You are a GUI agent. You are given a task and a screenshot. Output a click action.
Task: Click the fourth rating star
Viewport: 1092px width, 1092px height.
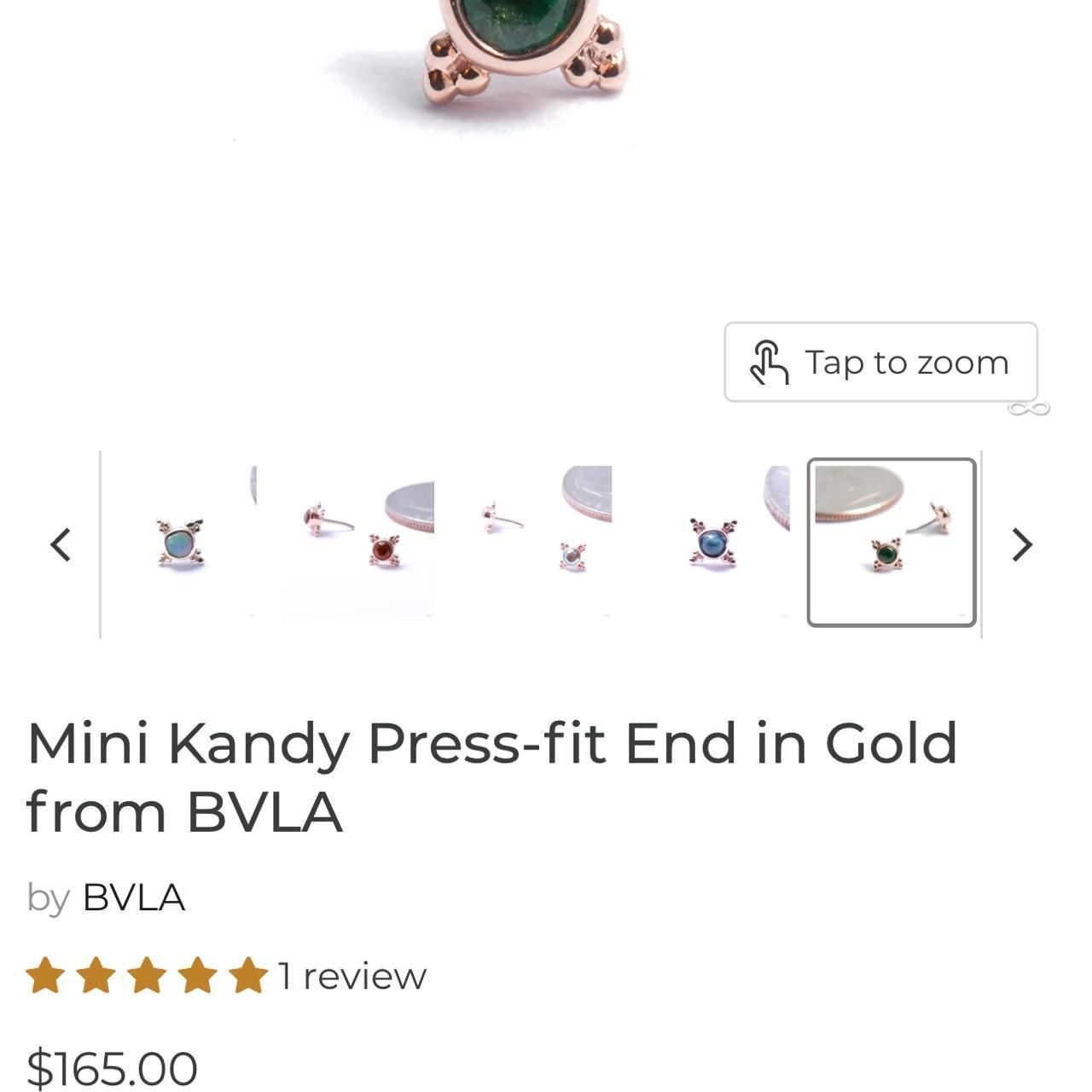point(198,975)
